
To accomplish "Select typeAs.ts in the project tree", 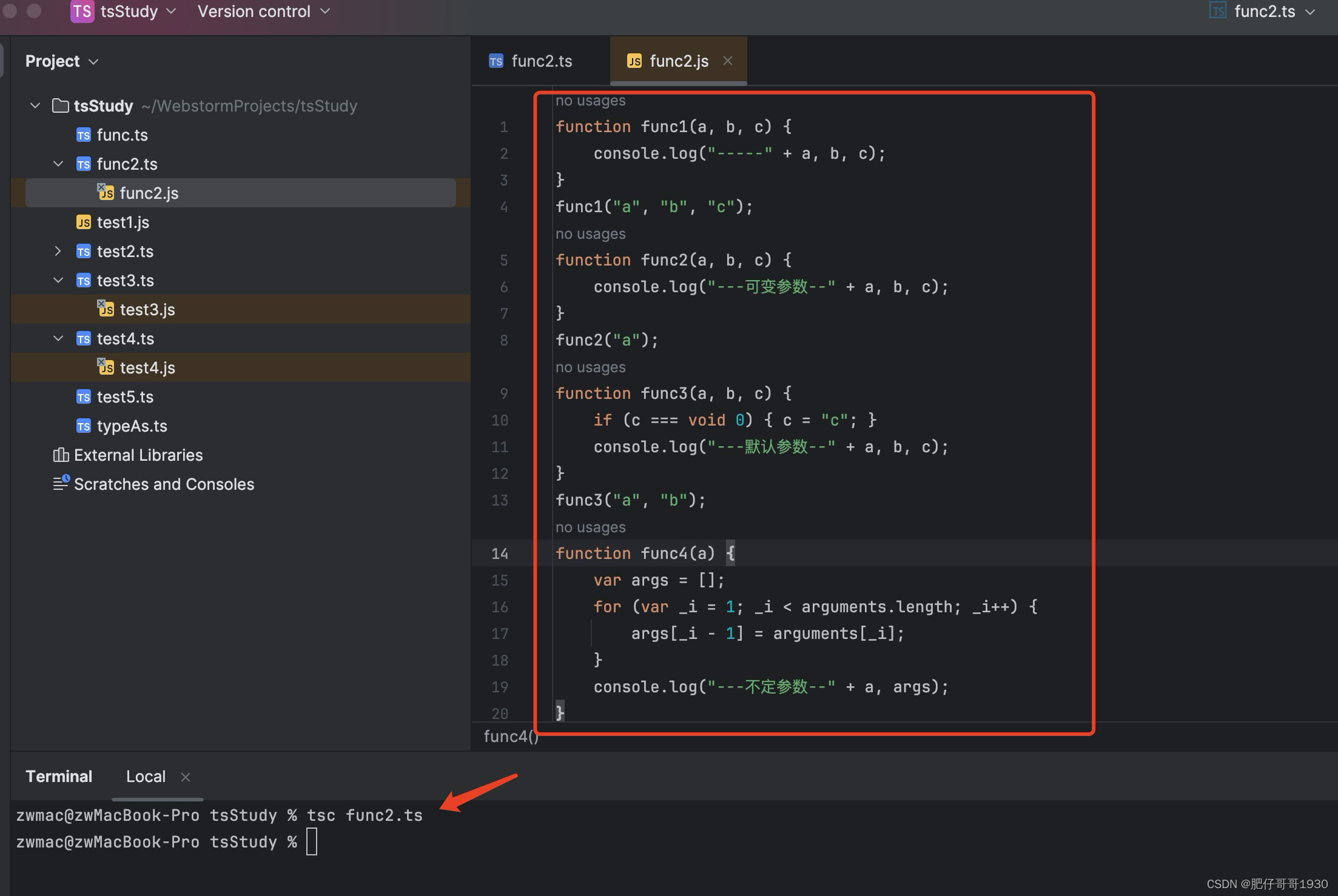I will 132,426.
